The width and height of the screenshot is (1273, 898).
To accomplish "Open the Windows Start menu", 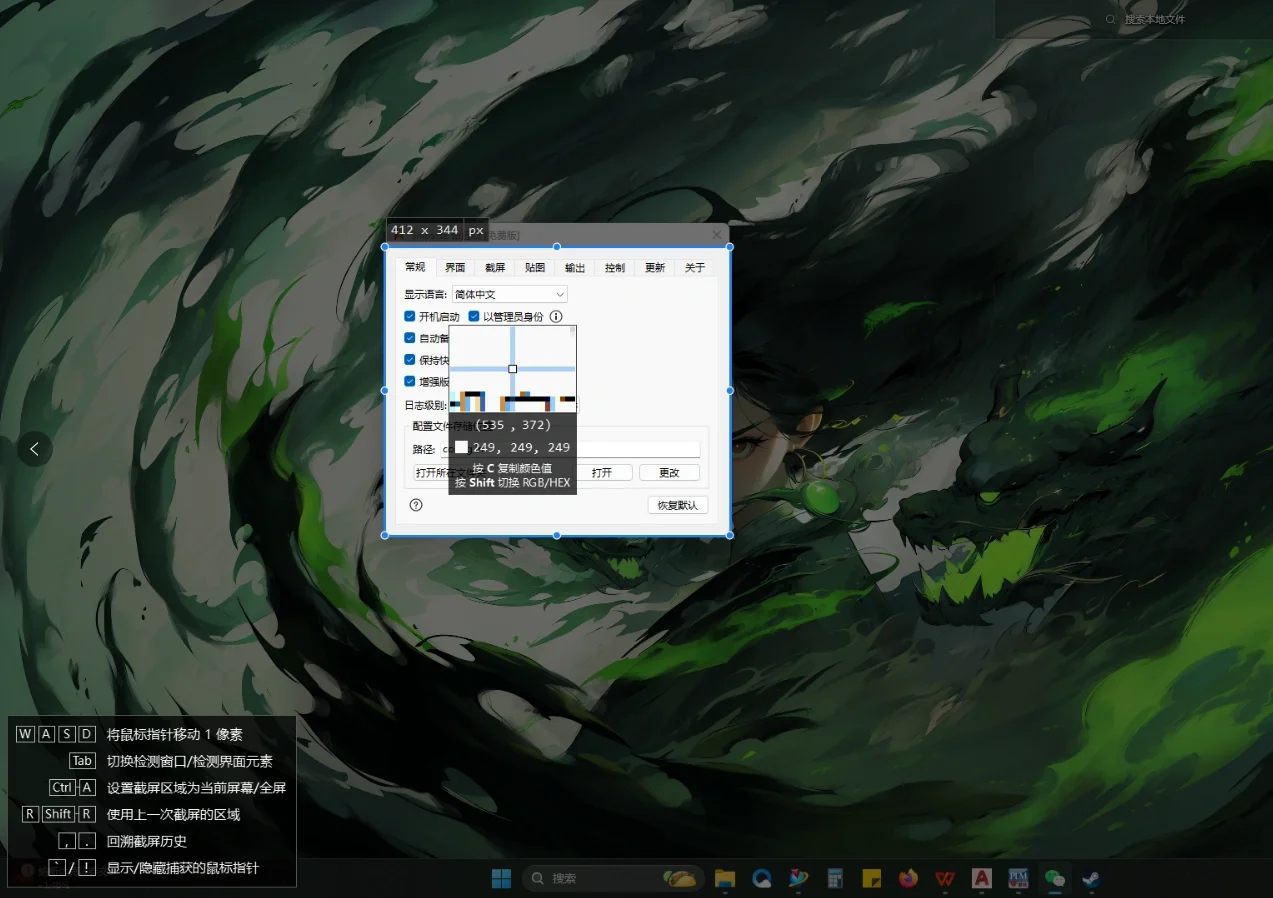I will [x=502, y=878].
